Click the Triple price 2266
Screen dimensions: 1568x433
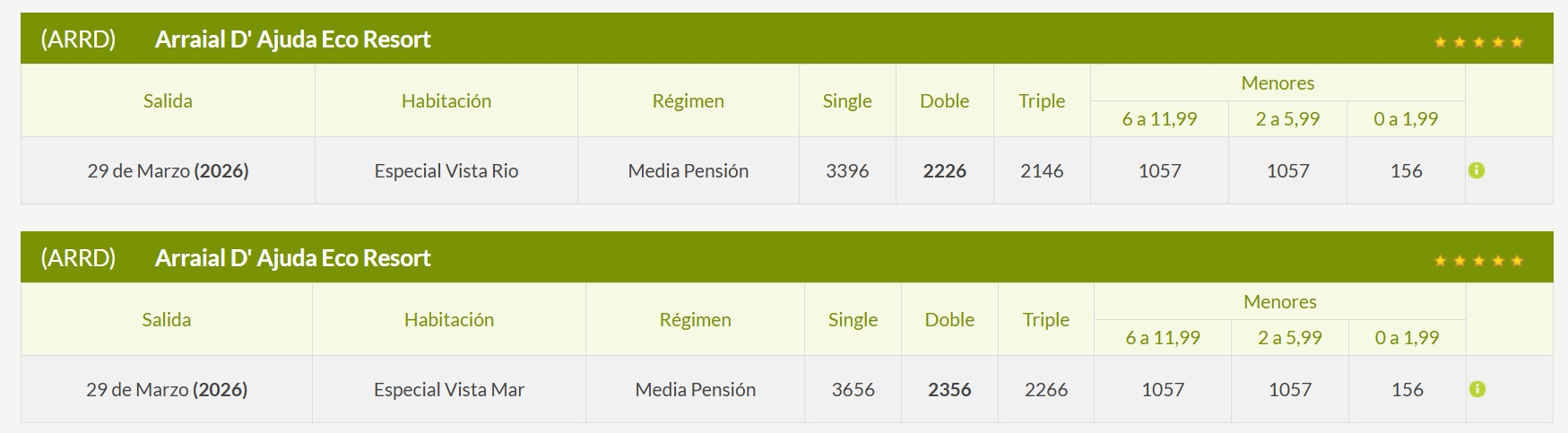[x=1046, y=390]
